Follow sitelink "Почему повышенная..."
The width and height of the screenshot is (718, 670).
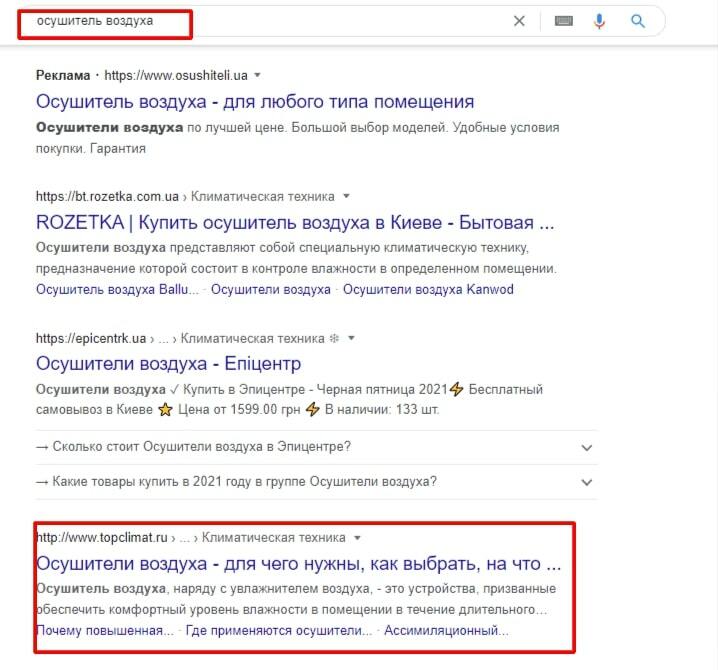click(x=105, y=631)
